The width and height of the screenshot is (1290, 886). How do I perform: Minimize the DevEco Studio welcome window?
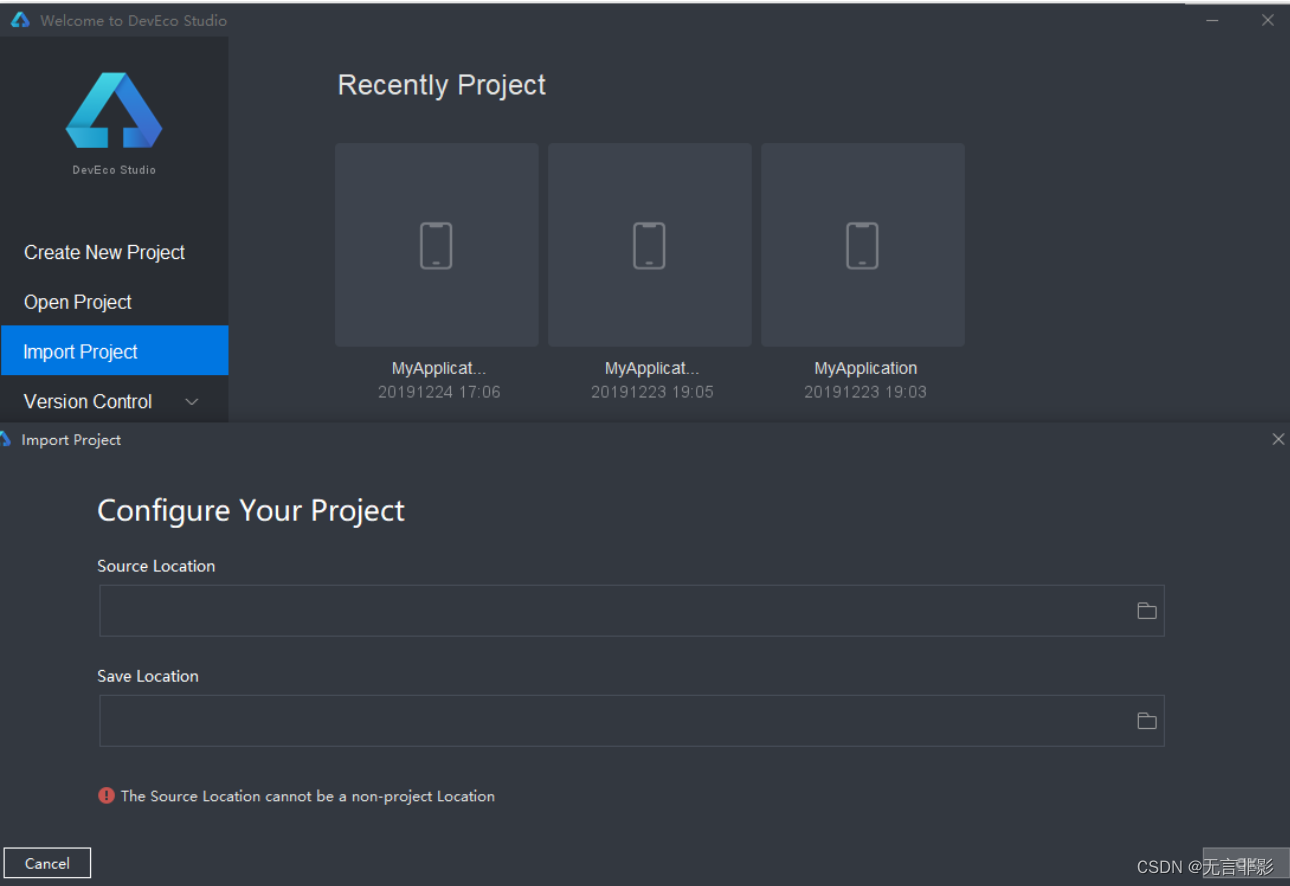coord(1212,20)
